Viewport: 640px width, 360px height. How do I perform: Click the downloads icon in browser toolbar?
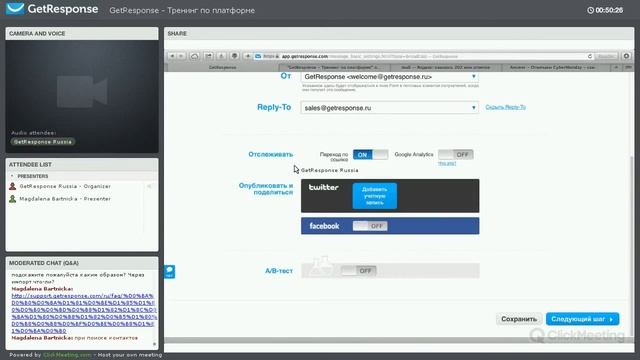click(x=221, y=56)
